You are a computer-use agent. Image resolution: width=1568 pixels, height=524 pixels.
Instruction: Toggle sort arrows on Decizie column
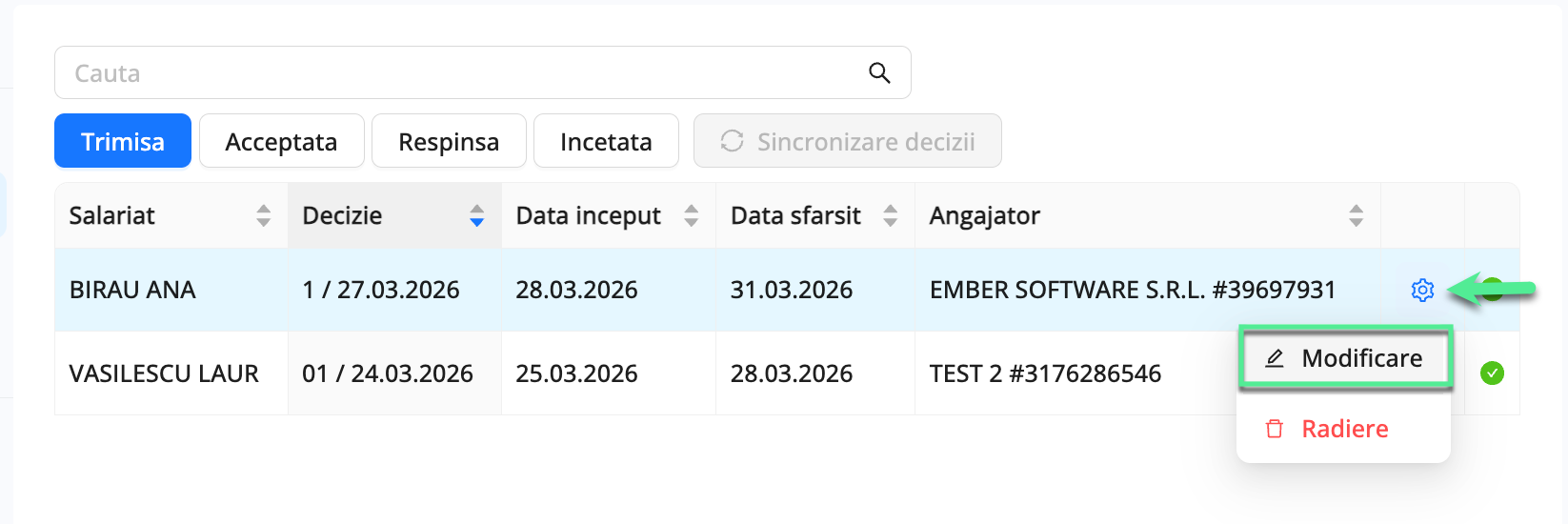(477, 215)
